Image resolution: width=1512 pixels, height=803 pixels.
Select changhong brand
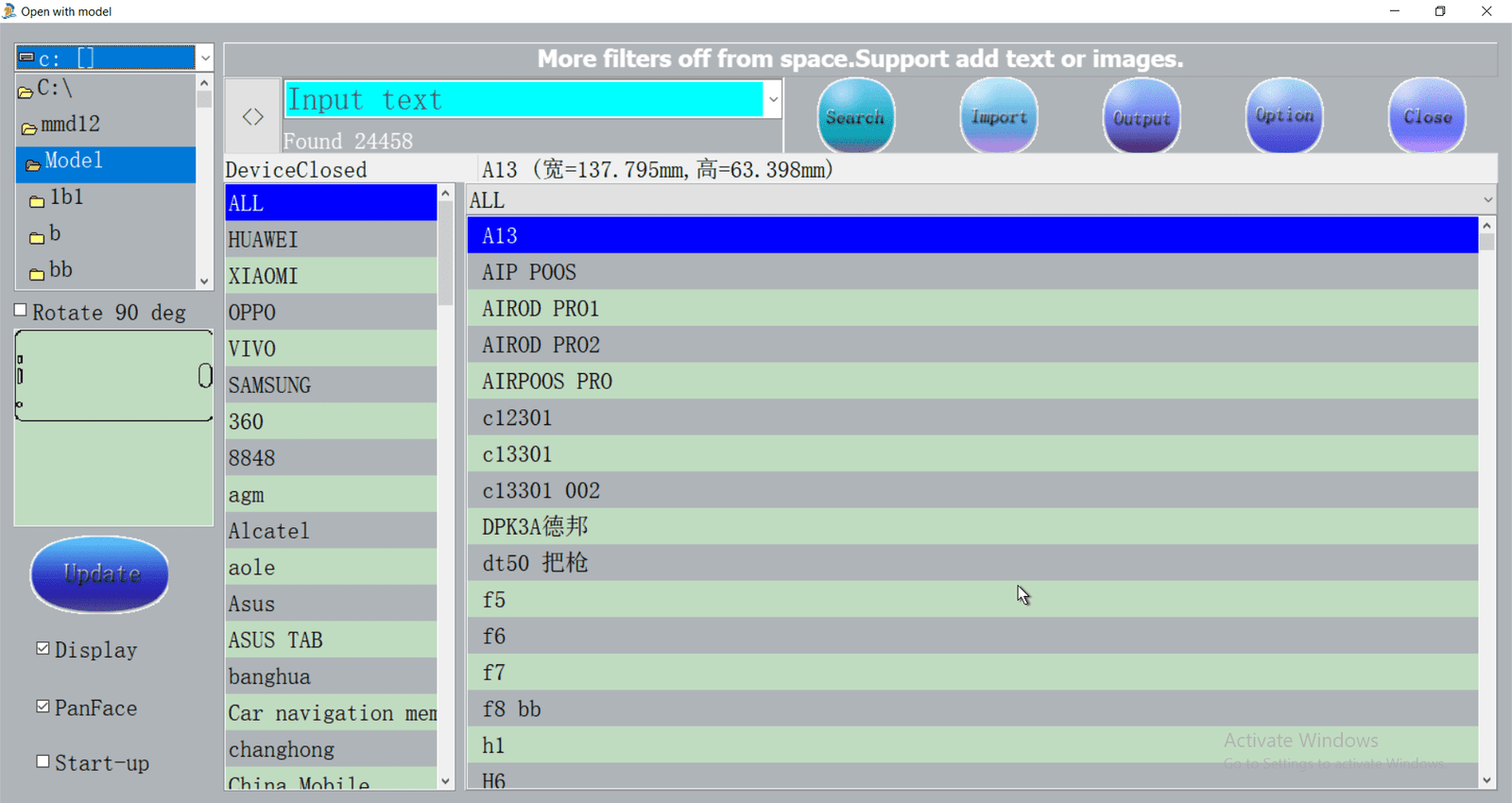(x=331, y=749)
